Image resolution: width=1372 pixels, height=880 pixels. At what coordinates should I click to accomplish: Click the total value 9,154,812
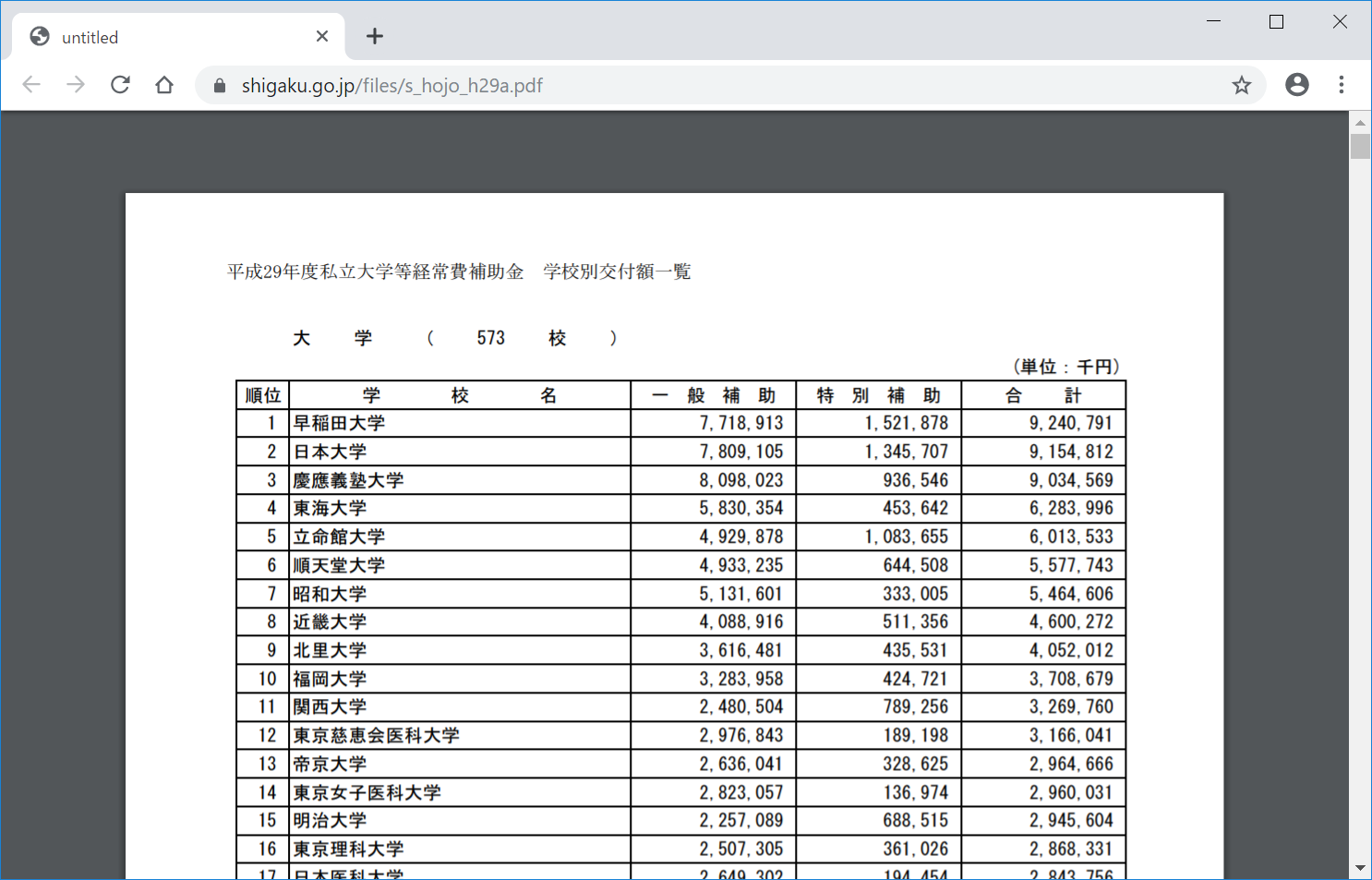coord(1071,452)
